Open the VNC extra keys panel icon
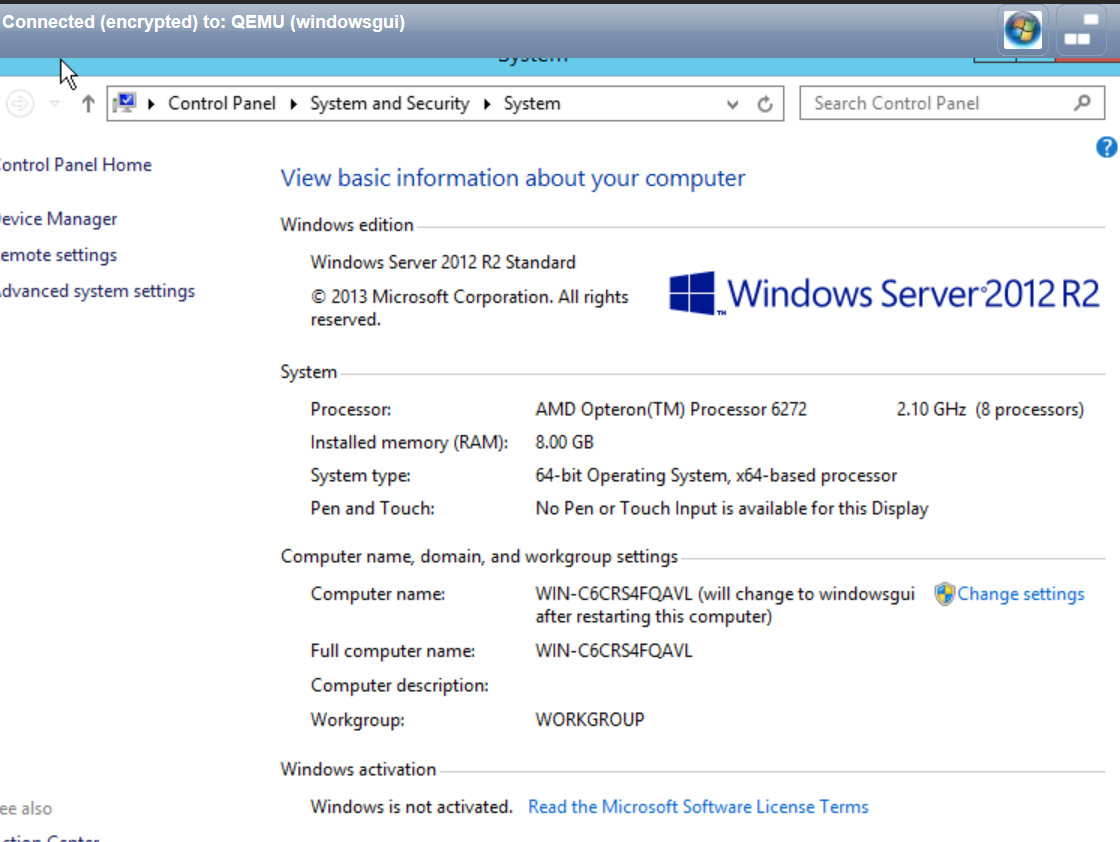This screenshot has width=1120, height=842. 1079,30
